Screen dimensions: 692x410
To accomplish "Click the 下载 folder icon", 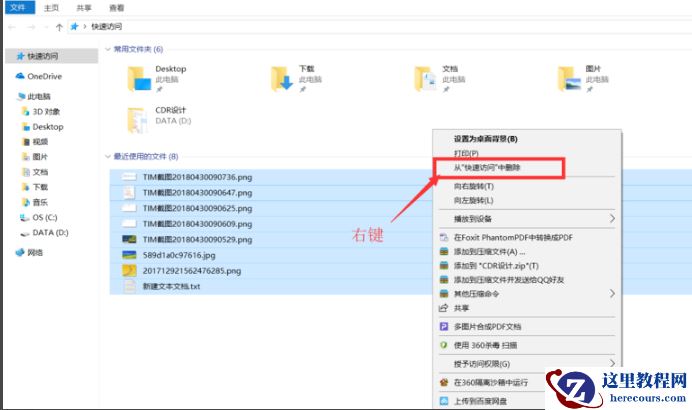I will point(282,79).
